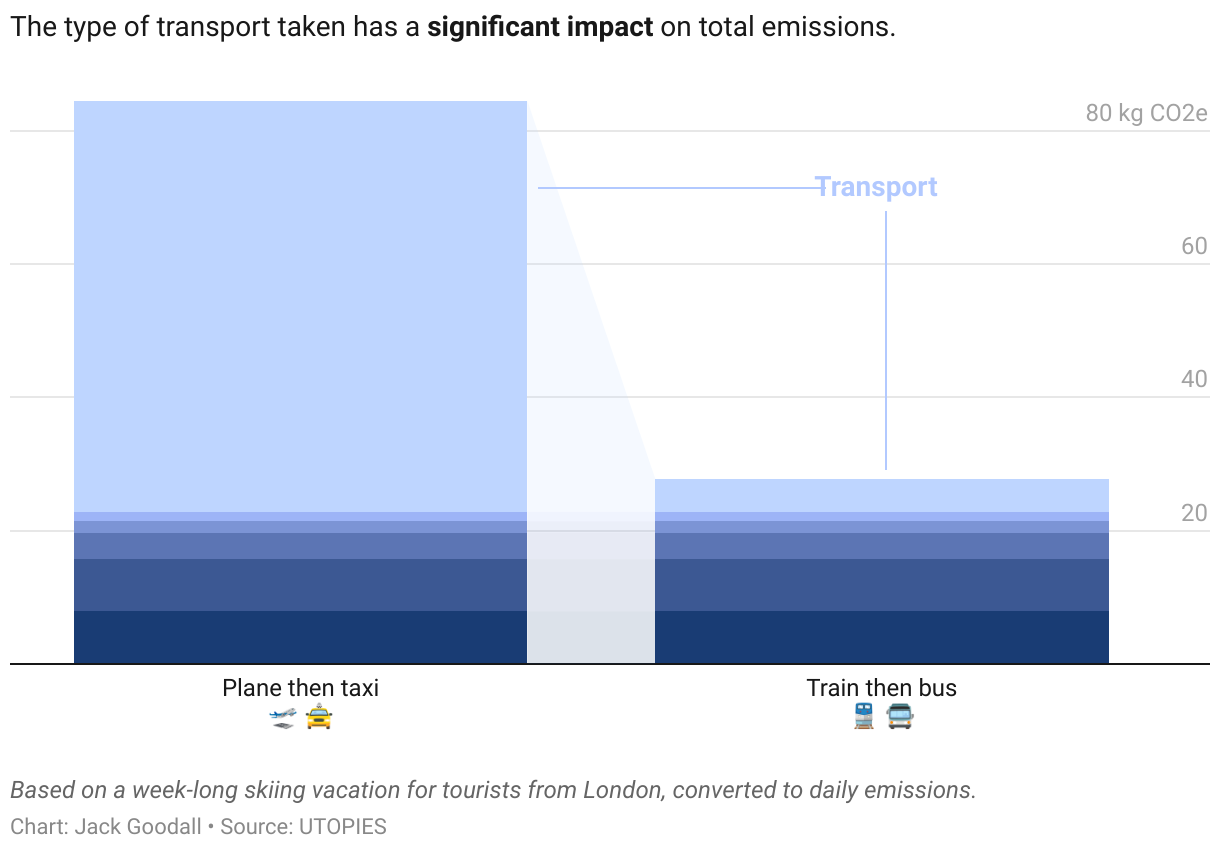Click the train emoji icon
Image resolution: width=1220 pixels, height=850 pixels.
[x=863, y=716]
